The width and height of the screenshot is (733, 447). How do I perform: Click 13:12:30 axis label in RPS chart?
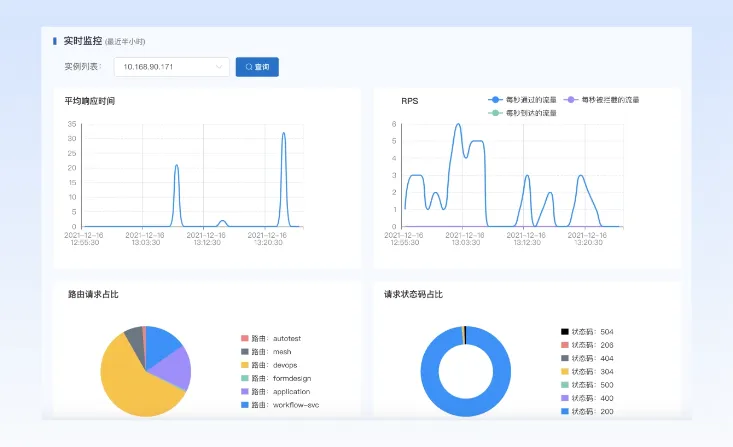click(527, 243)
